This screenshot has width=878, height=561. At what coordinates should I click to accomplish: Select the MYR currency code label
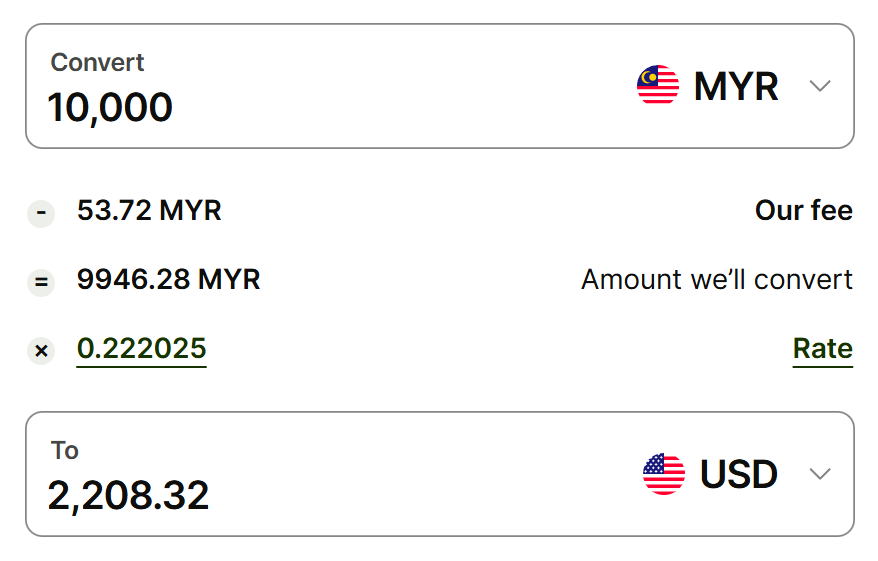tap(736, 86)
